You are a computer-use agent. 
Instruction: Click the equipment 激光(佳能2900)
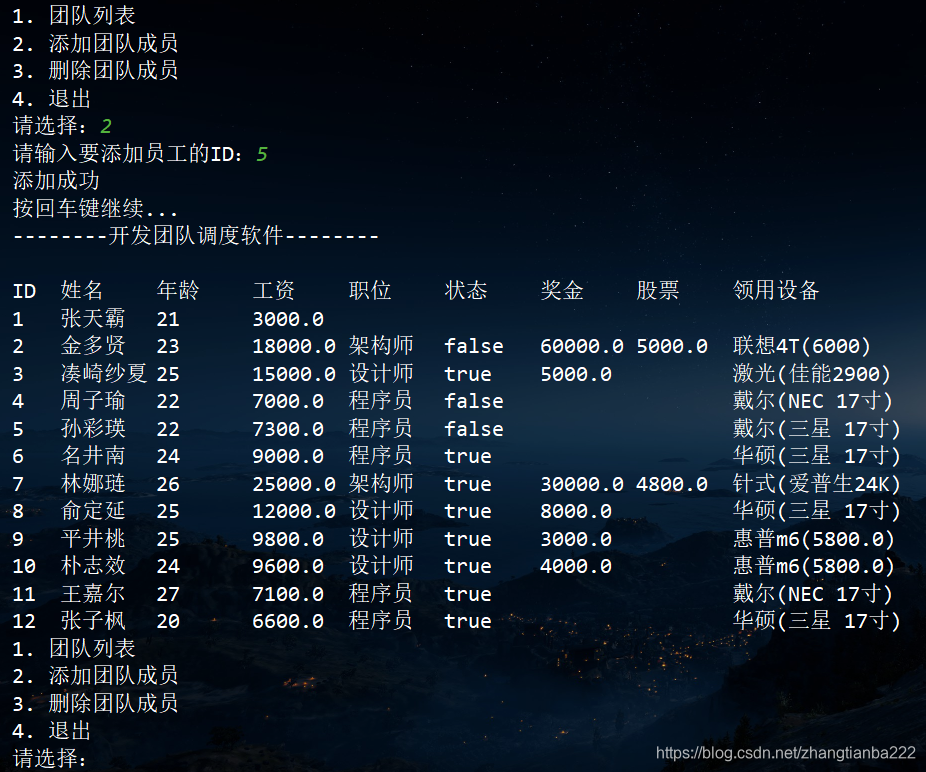pyautogui.click(x=812, y=373)
